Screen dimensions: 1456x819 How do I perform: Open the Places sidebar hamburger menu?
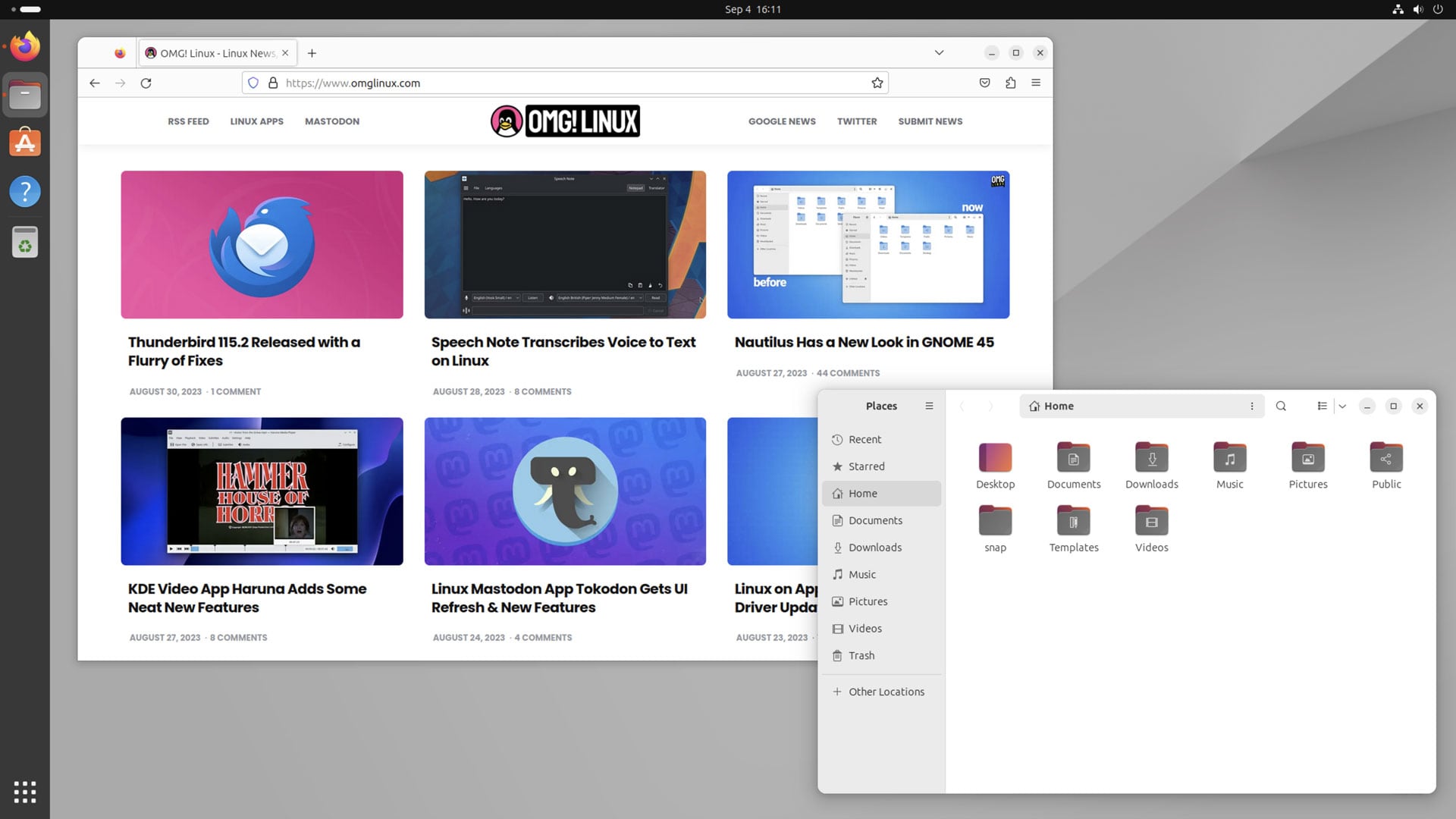[928, 406]
